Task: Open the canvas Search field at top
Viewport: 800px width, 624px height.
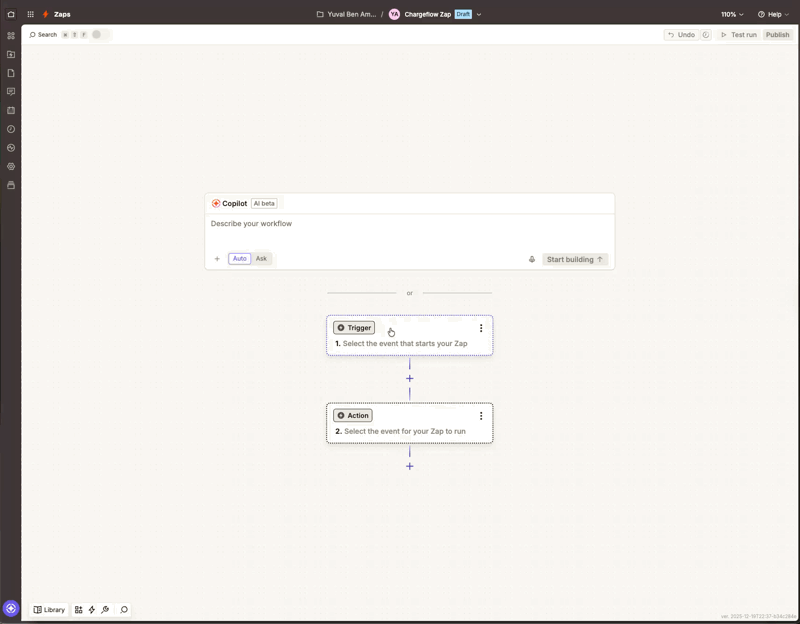Action: [43, 35]
